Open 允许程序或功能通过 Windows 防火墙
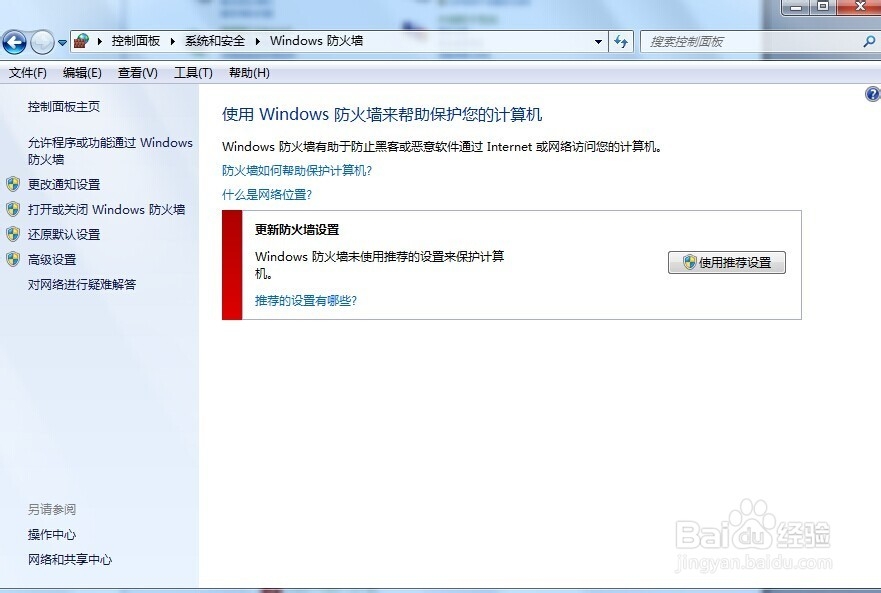Viewport: 881px width, 593px height. click(110, 151)
